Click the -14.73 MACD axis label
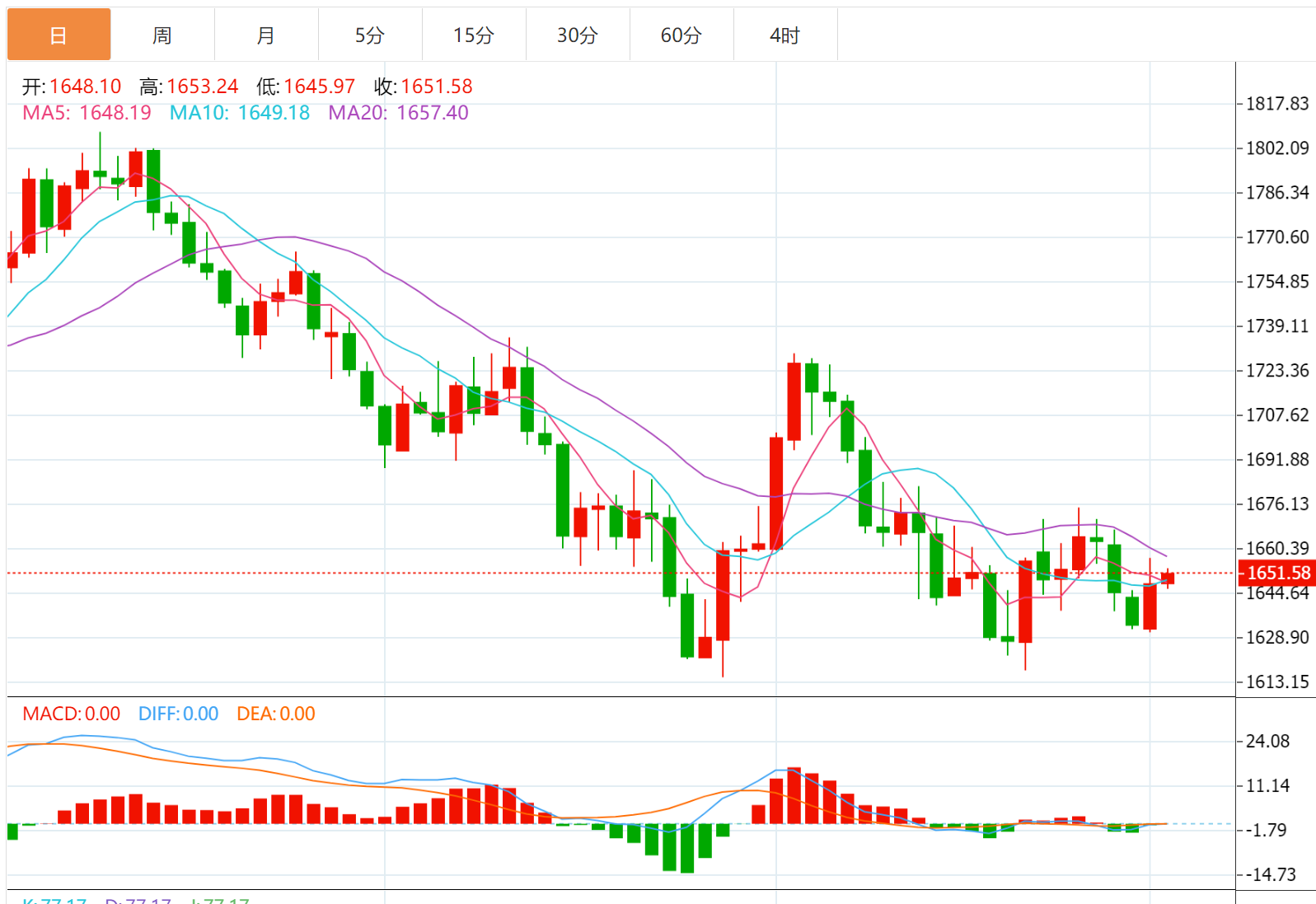The image size is (1316, 904). 1270,875
